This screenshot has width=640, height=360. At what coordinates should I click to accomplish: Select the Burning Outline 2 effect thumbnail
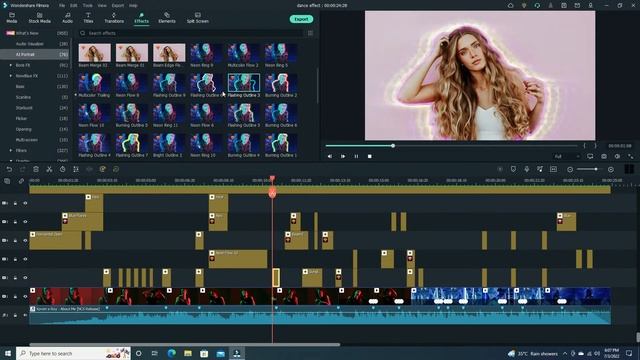coord(281,83)
